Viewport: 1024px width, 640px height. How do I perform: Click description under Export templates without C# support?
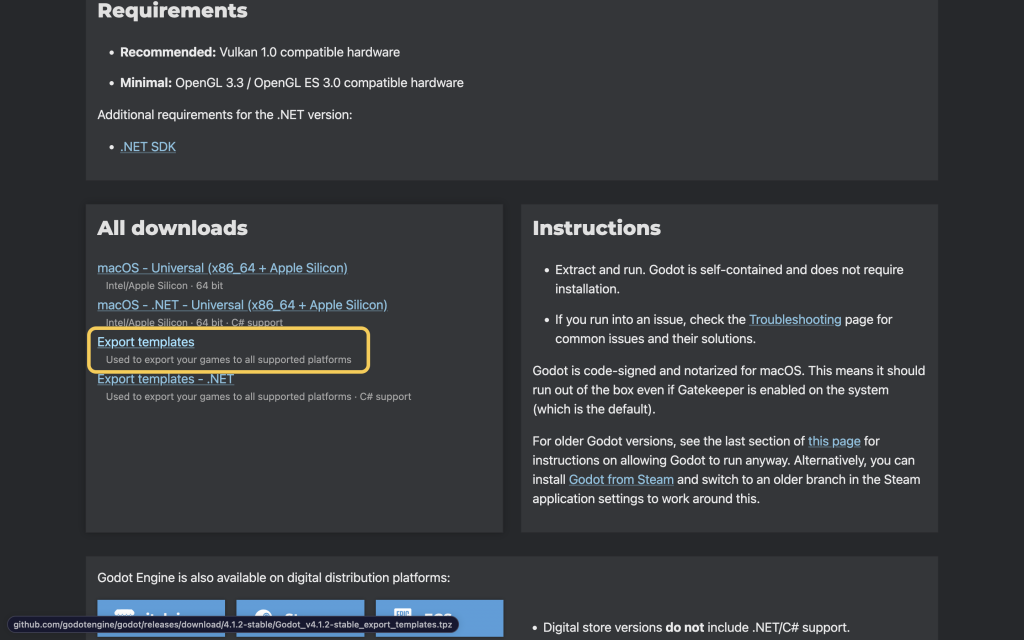click(x=229, y=360)
